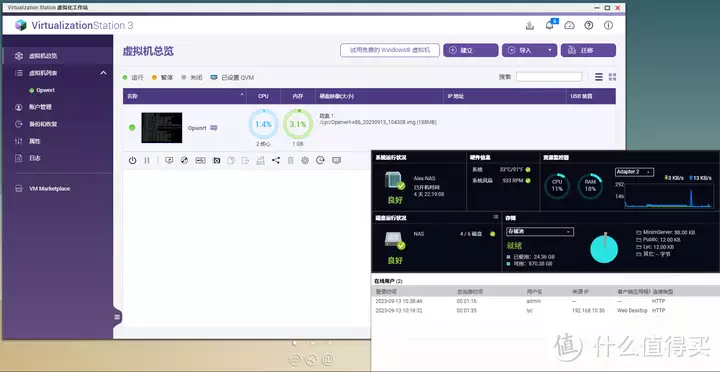Click the clone VM document icon

[x=231, y=160]
